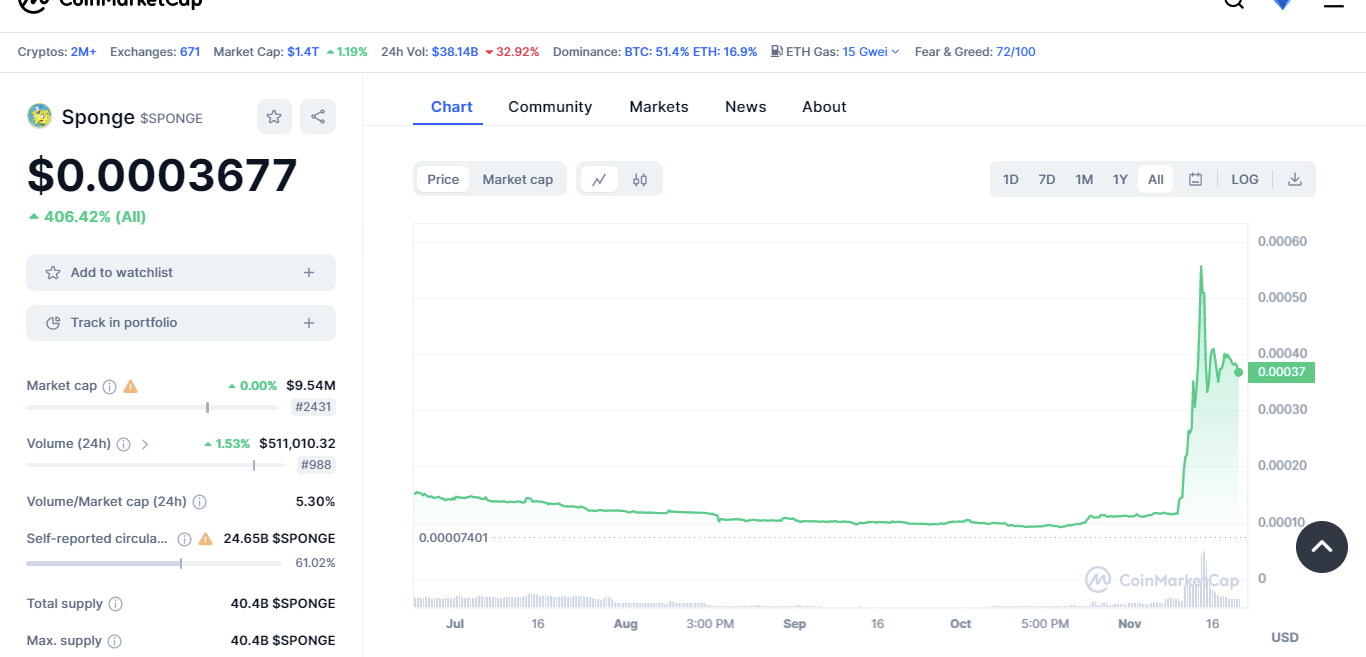Click the #2431 market cap rank badge
Screen dimensions: 1366x657
click(314, 407)
